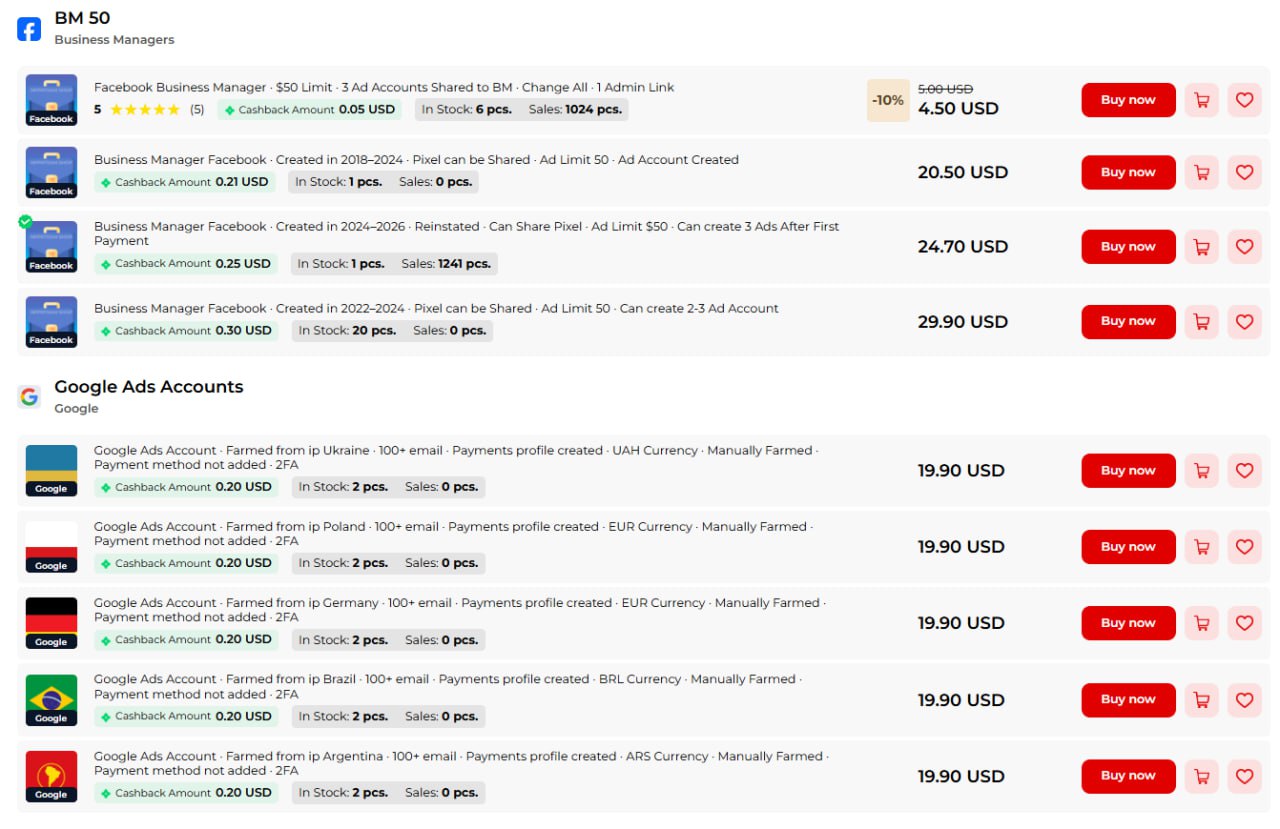Click heart icon on 29.90 USD listing

[x=1244, y=321]
